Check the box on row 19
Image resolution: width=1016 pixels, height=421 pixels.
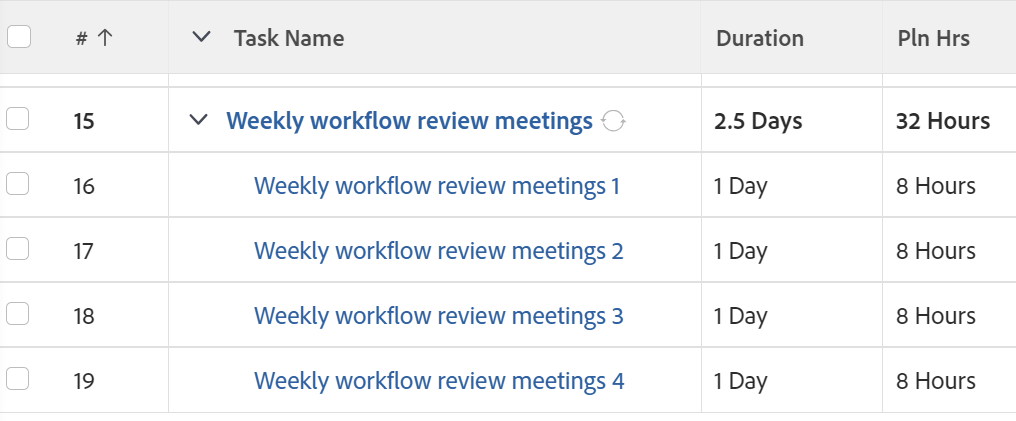coord(18,379)
